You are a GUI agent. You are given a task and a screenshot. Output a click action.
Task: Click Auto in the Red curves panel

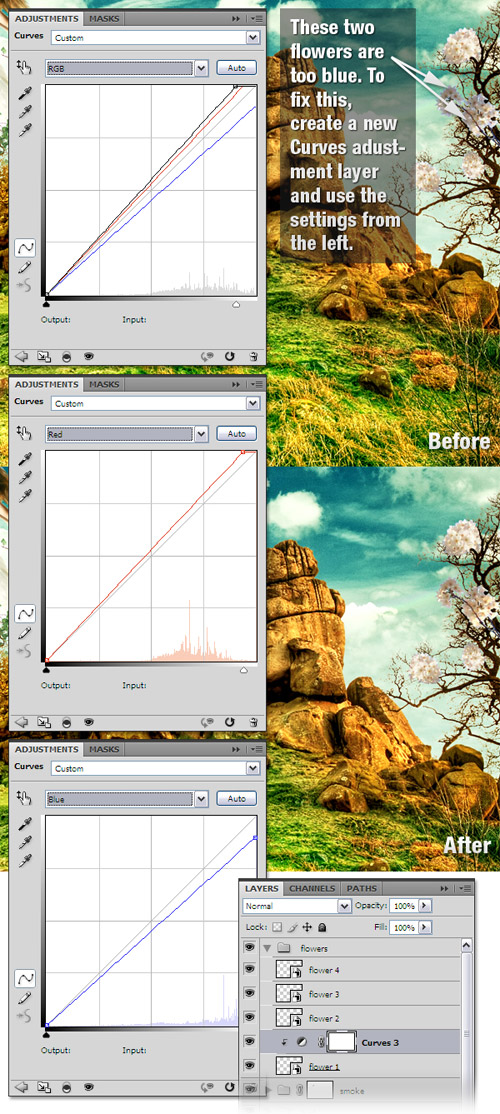coord(237,433)
